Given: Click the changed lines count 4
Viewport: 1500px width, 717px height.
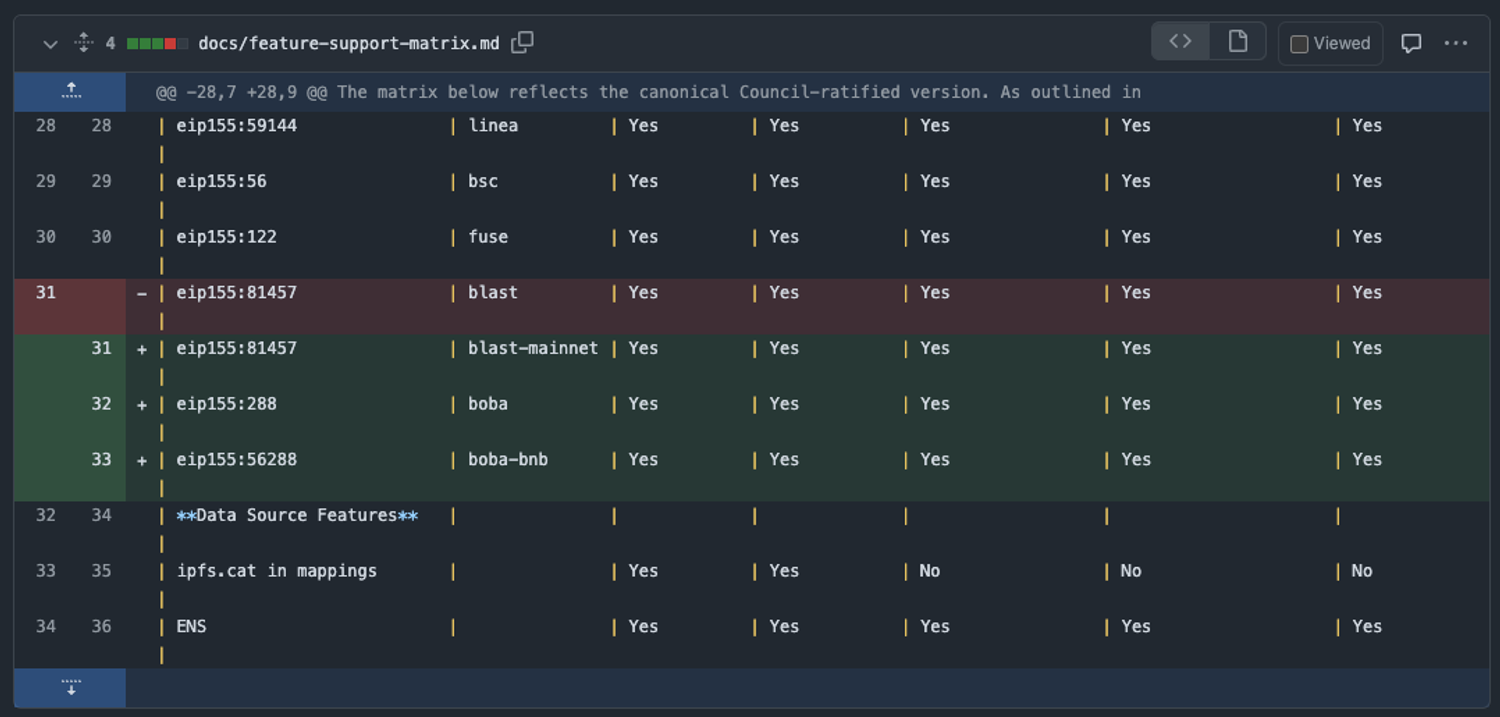Looking at the screenshot, I should click(x=110, y=44).
